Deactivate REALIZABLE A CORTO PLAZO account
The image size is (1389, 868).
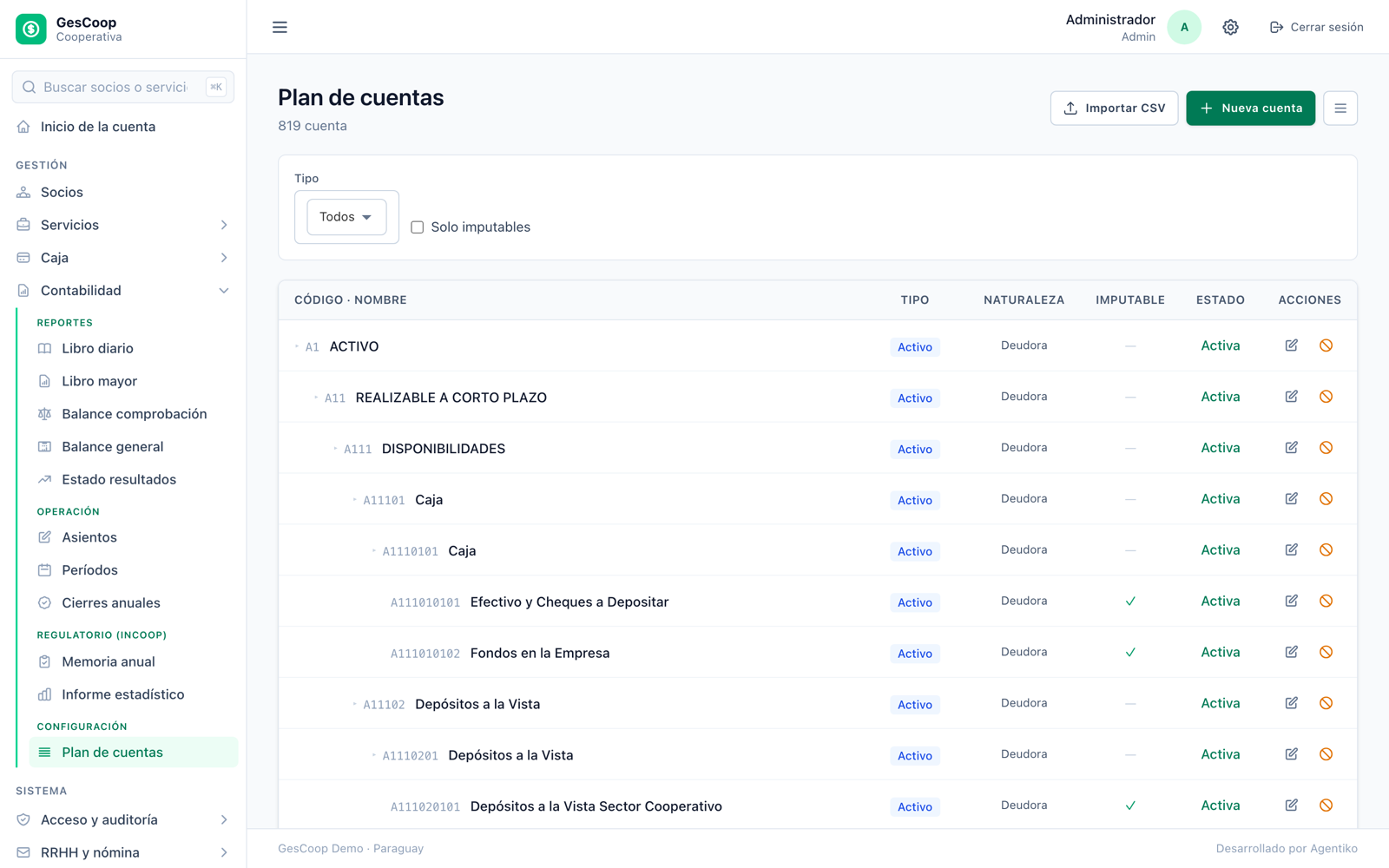(x=1326, y=397)
